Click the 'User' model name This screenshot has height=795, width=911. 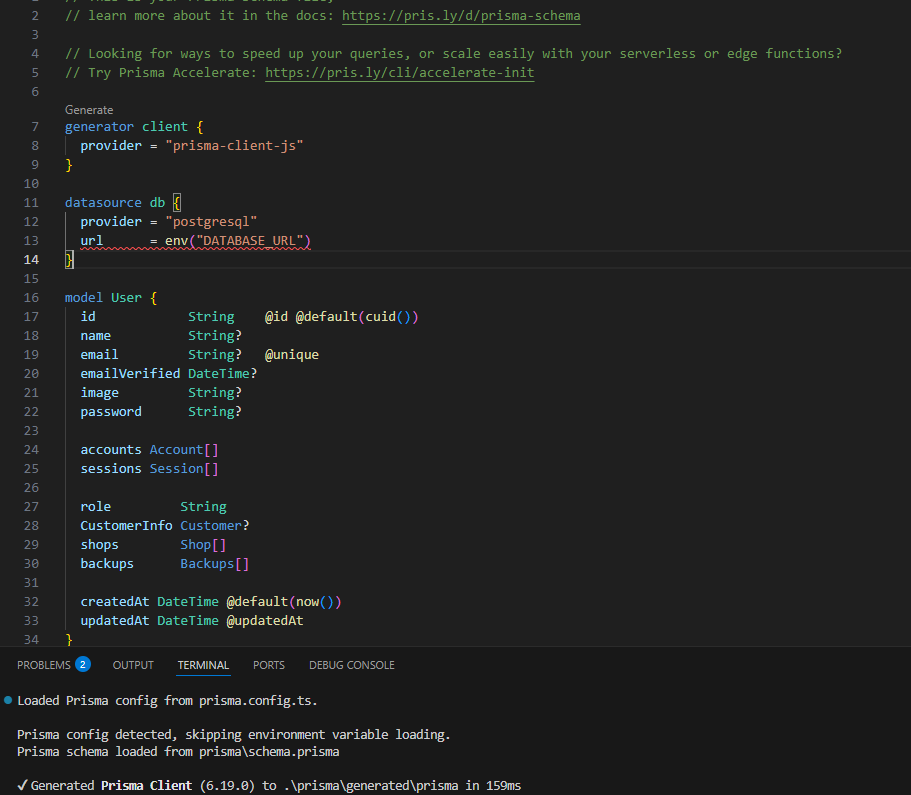coord(126,298)
